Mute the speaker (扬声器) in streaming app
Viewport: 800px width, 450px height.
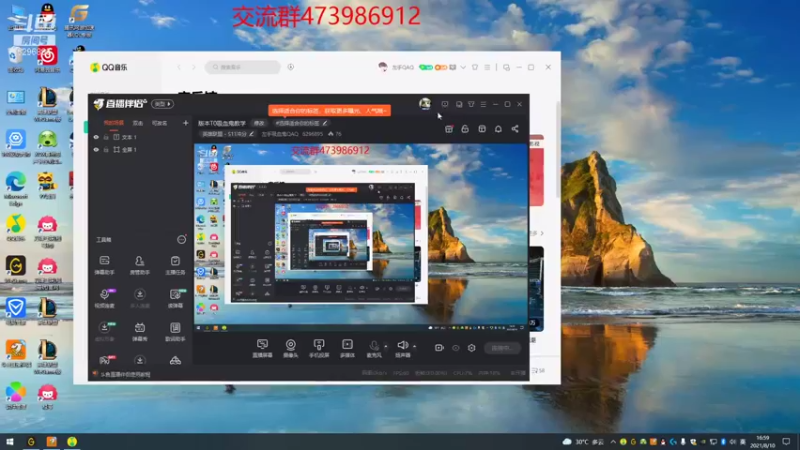pyautogui.click(x=403, y=348)
